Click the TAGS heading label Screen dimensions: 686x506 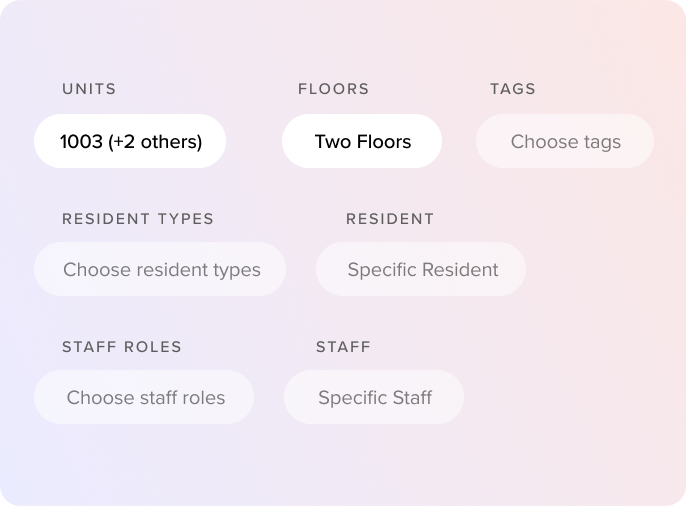[x=512, y=89]
